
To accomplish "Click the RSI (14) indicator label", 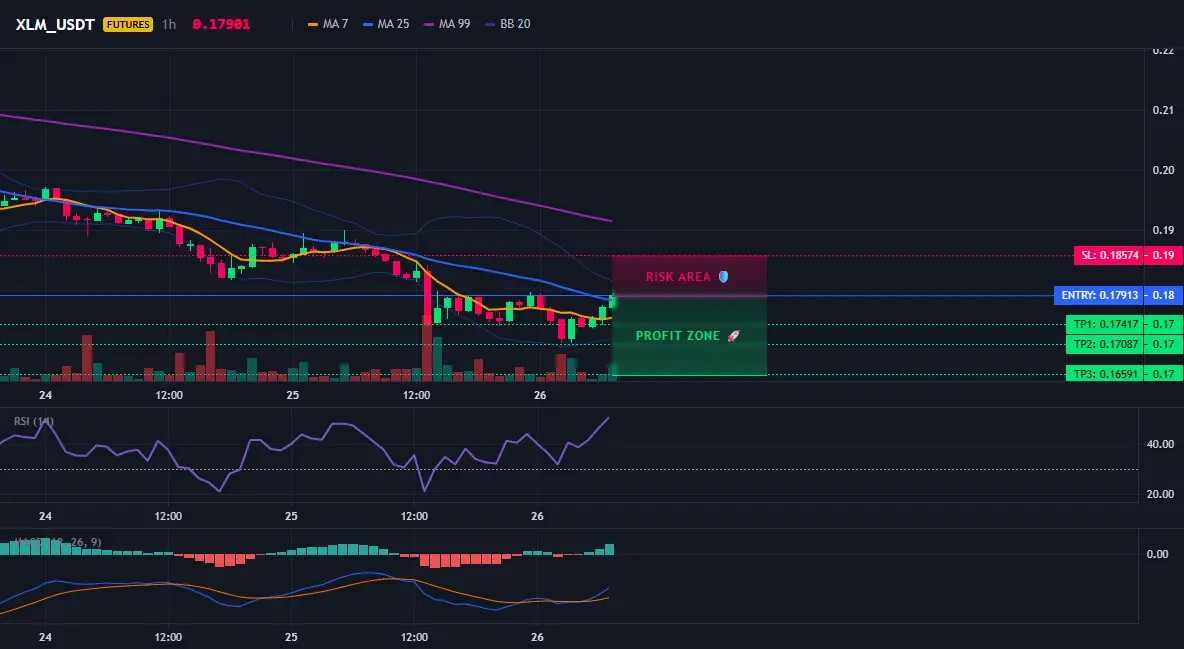I will (34, 421).
